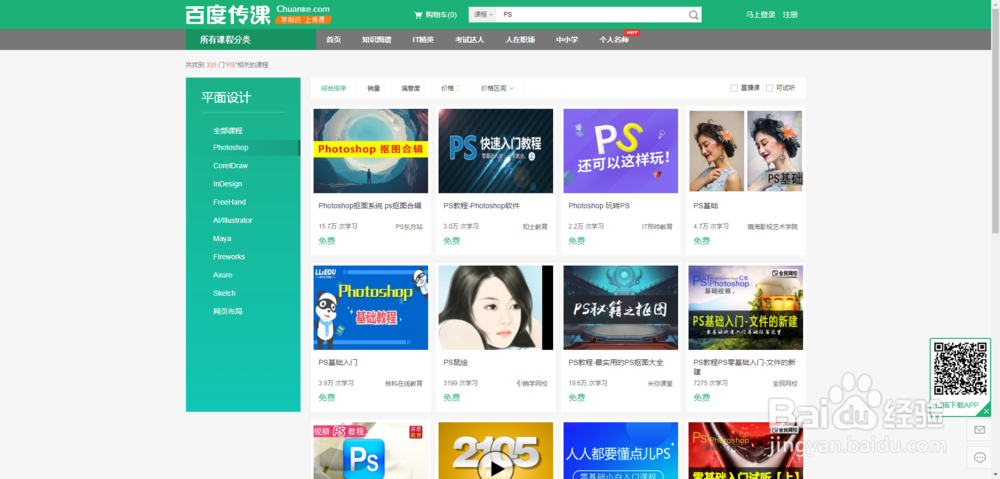Open 中小学 nav item

click(567, 40)
